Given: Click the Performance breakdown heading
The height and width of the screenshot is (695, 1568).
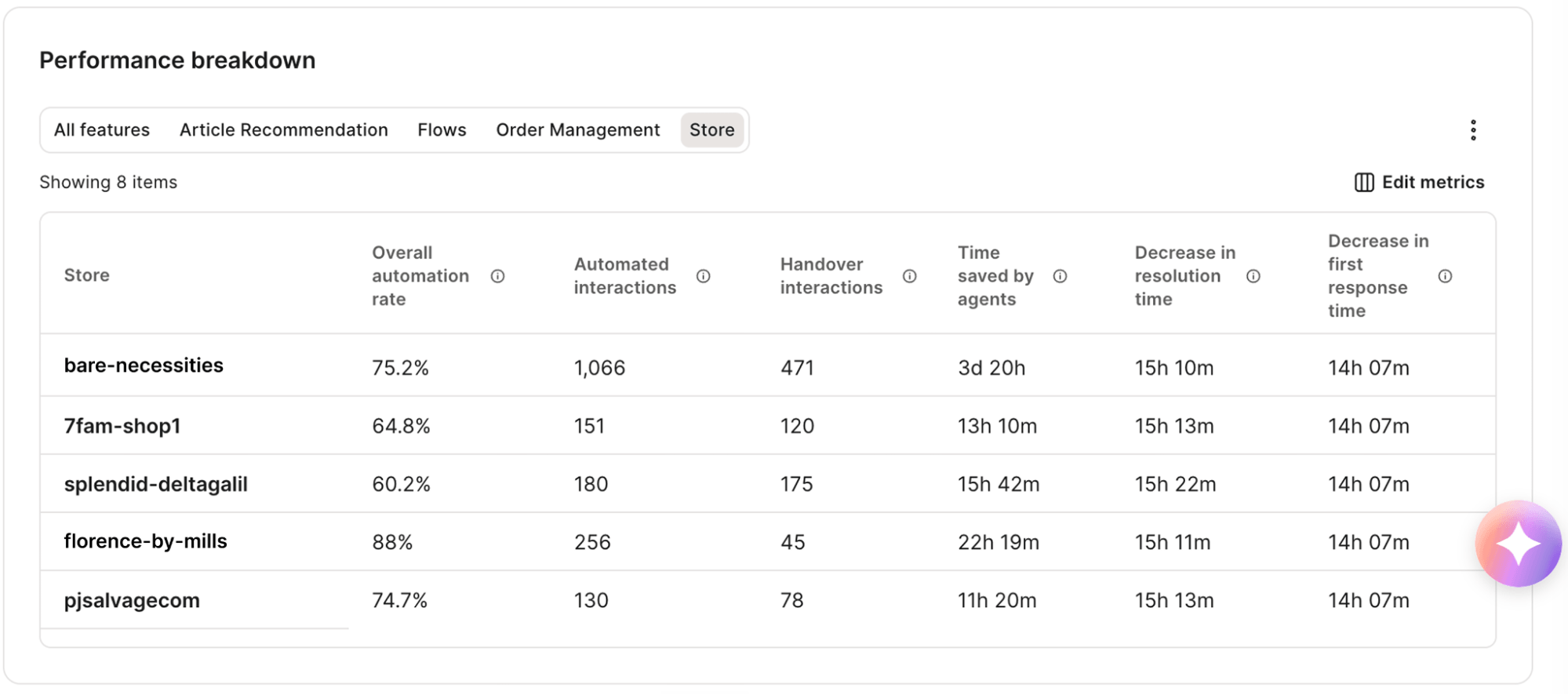Looking at the screenshot, I should coord(177,60).
